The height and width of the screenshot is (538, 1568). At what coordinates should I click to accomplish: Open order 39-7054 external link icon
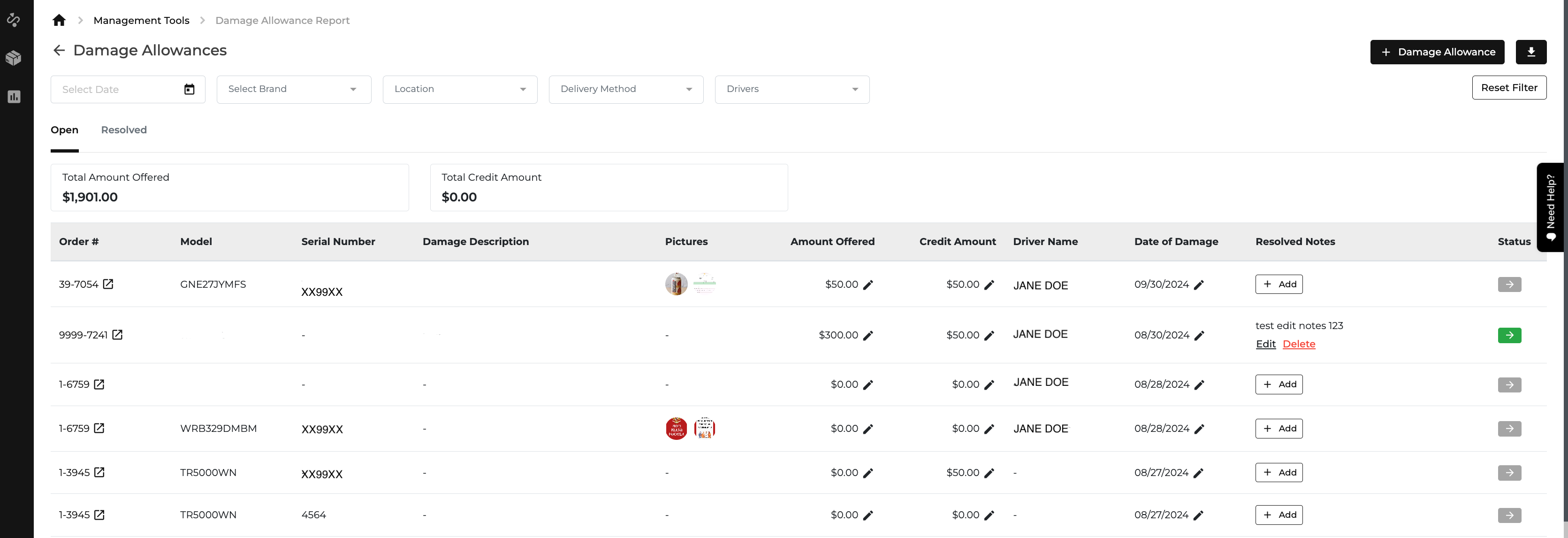pyautogui.click(x=108, y=284)
